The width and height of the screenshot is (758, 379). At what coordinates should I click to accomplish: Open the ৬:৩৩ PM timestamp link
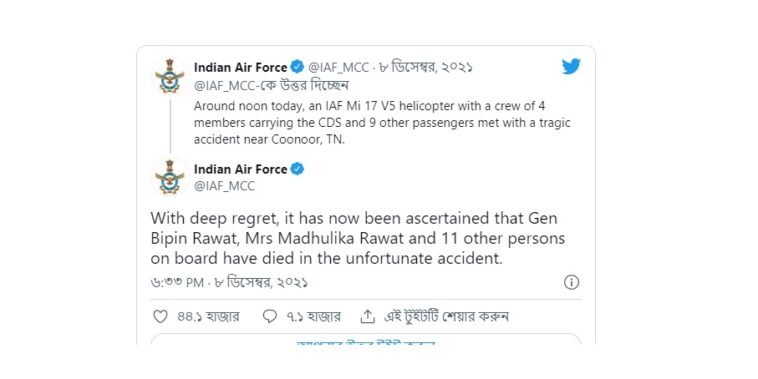point(177,283)
